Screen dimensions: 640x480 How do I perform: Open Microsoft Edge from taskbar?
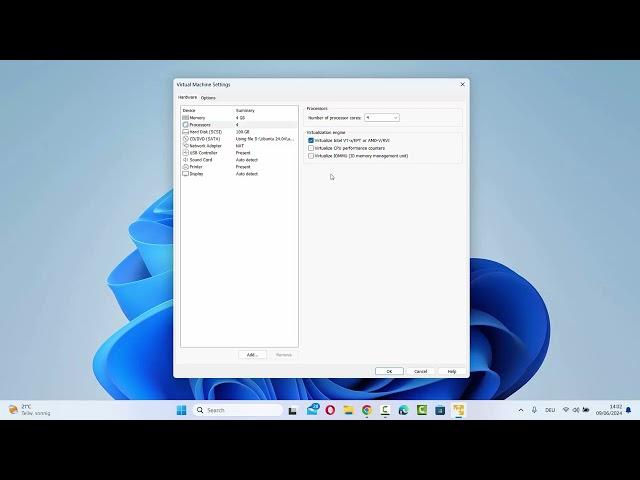(x=403, y=410)
